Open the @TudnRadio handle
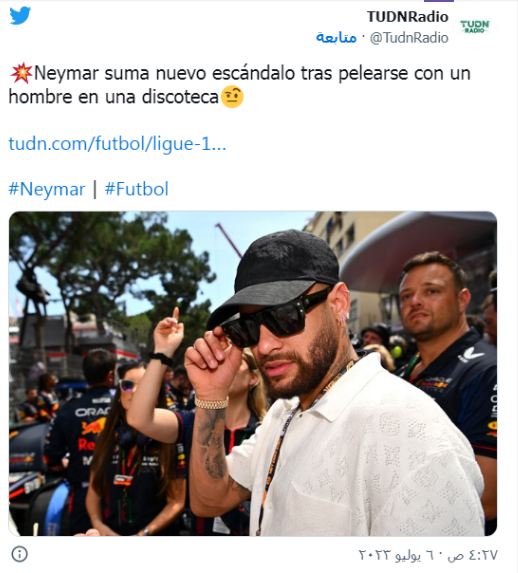 [409, 38]
